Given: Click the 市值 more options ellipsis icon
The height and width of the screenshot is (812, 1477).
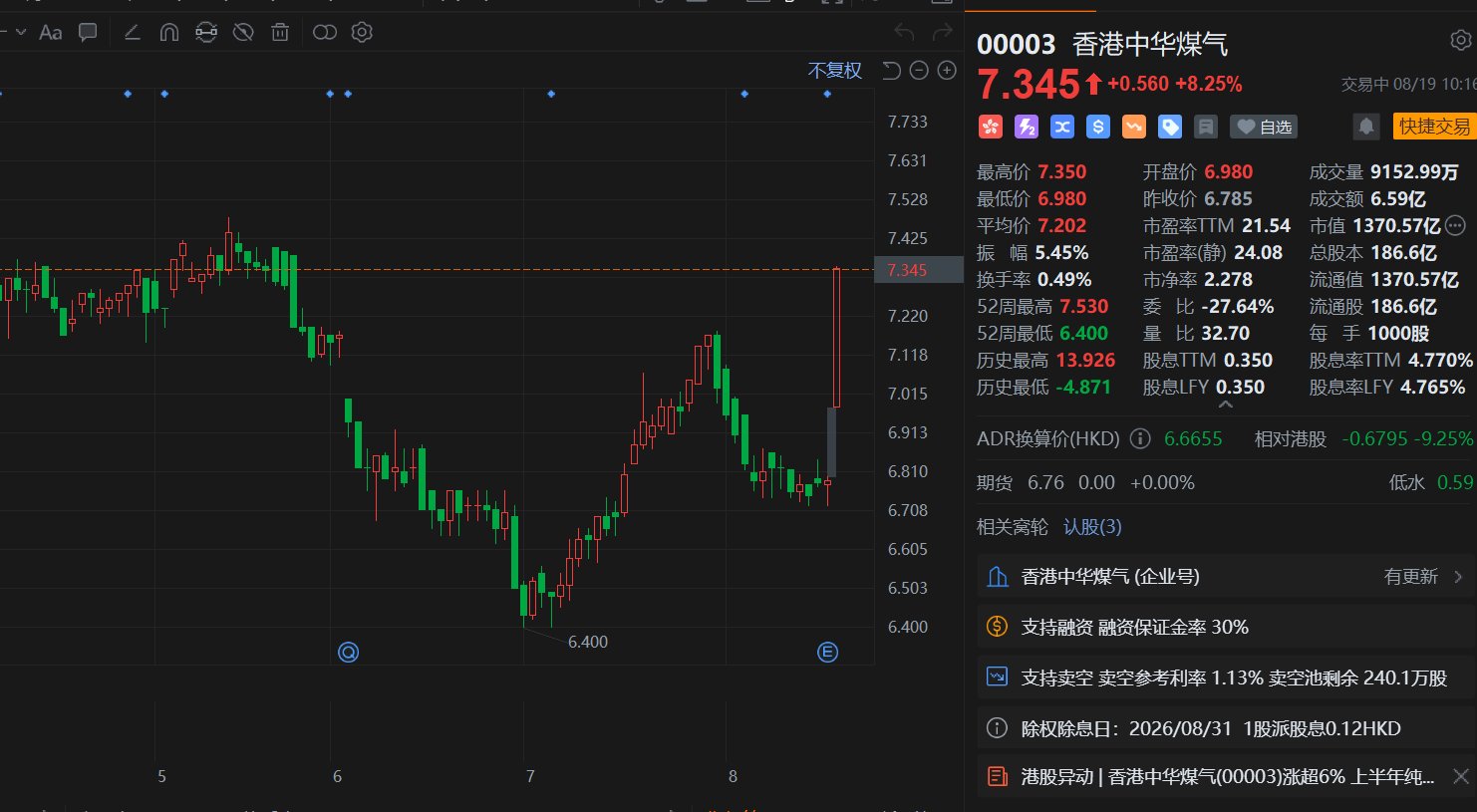Looking at the screenshot, I should [1456, 225].
